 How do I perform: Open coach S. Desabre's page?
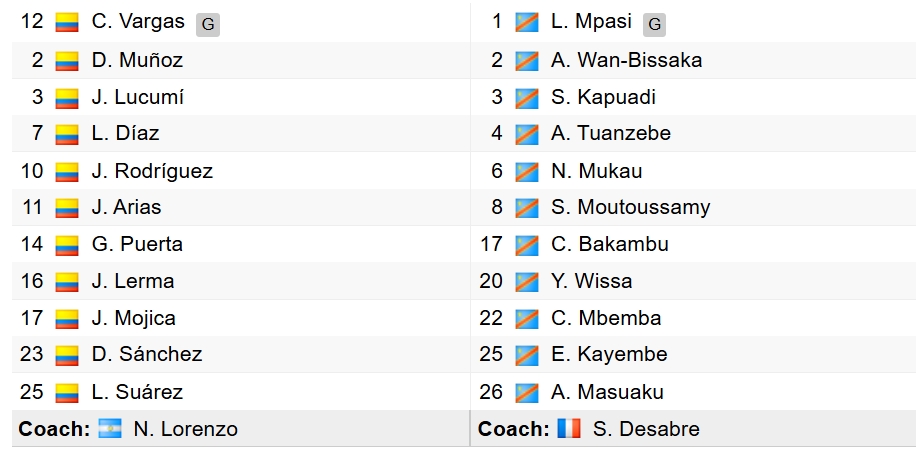646,429
